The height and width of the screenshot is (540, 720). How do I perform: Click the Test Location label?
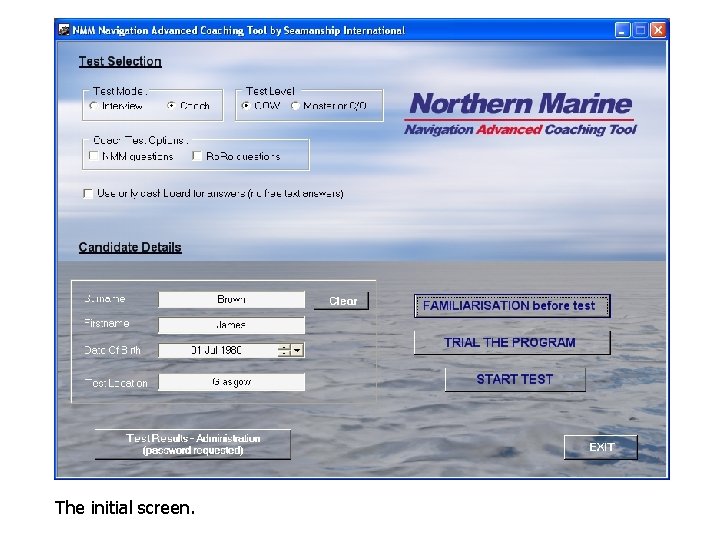pyautogui.click(x=116, y=383)
